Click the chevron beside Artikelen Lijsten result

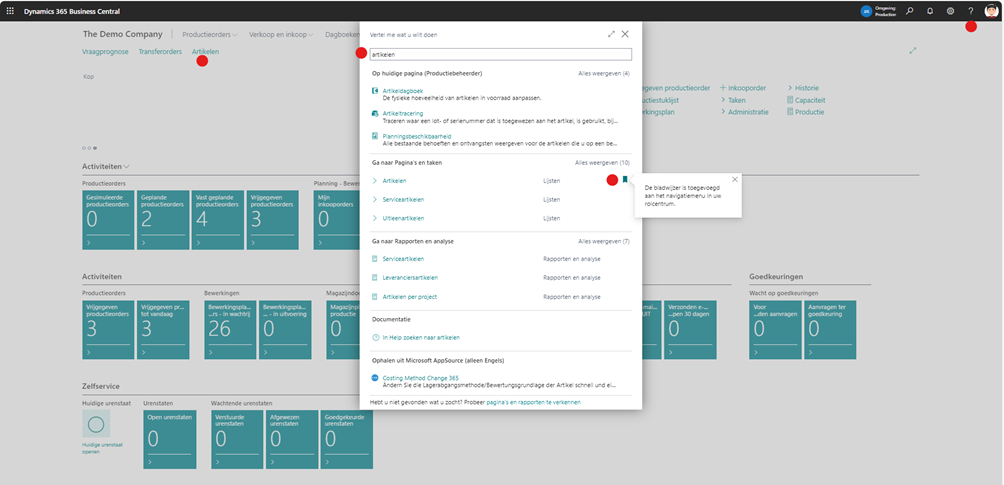coord(375,181)
